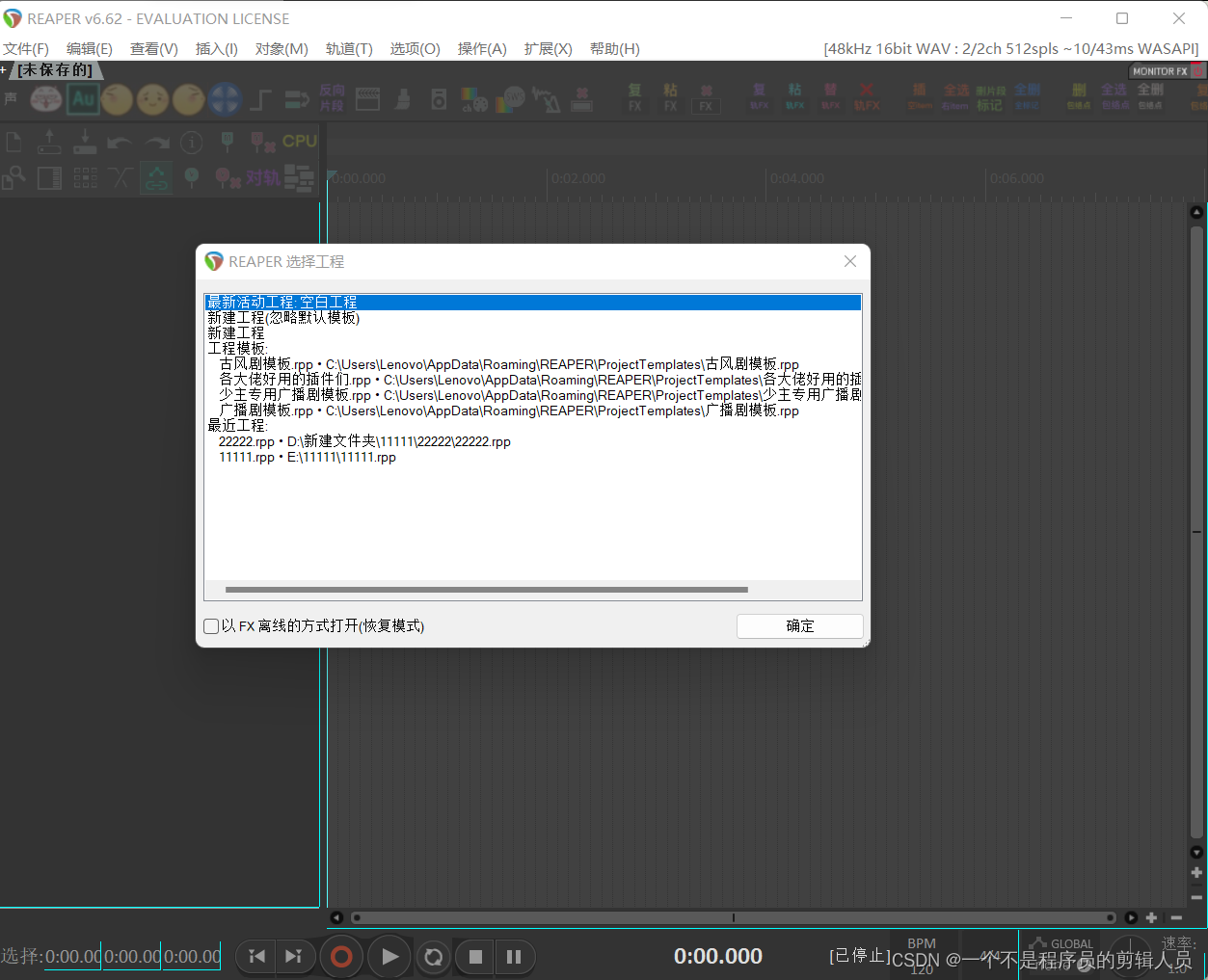Viewport: 1208px width, 980px height.
Task: Open the 编辑(E) menu
Action: click(90, 49)
